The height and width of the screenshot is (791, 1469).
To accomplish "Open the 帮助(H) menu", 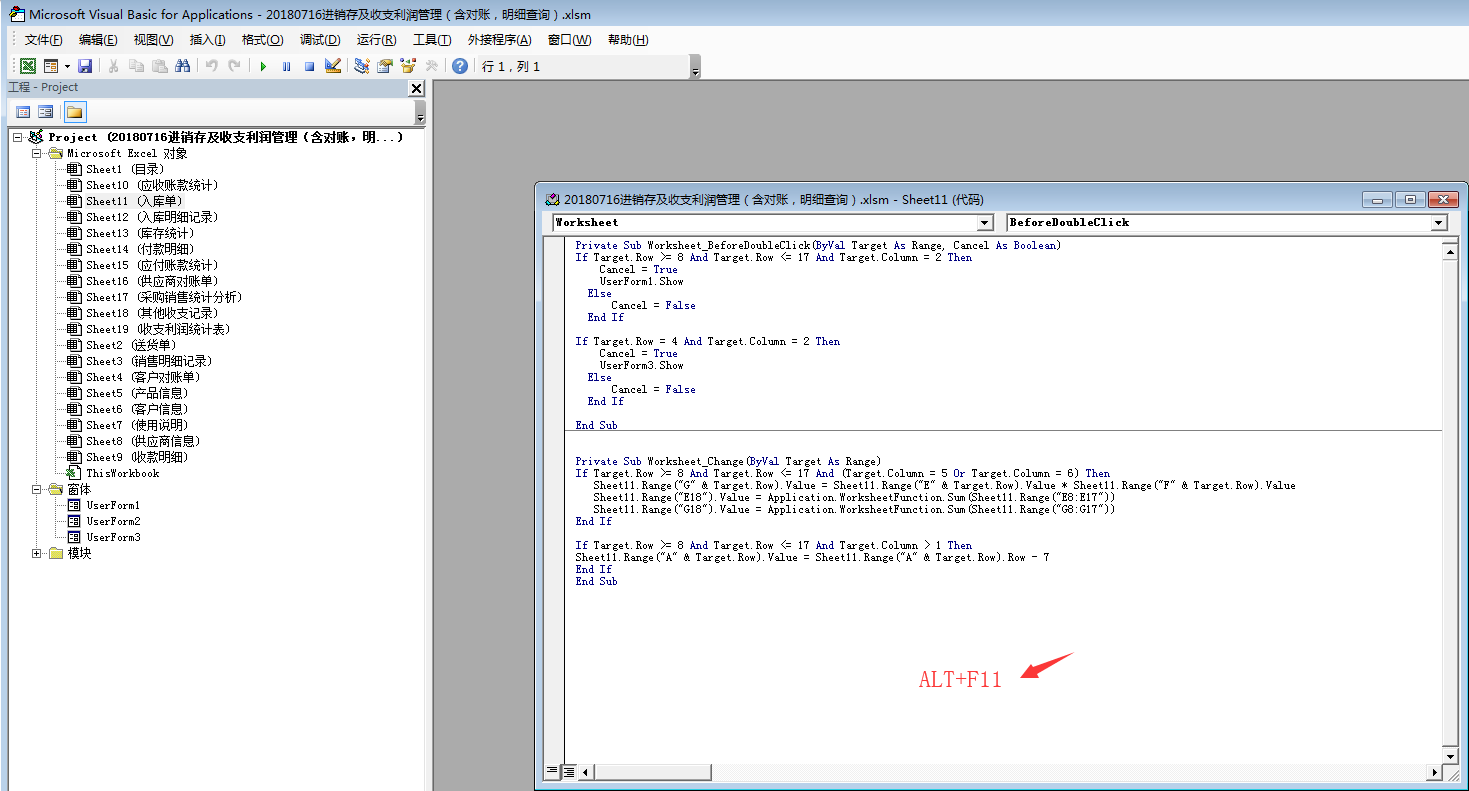I will point(628,40).
